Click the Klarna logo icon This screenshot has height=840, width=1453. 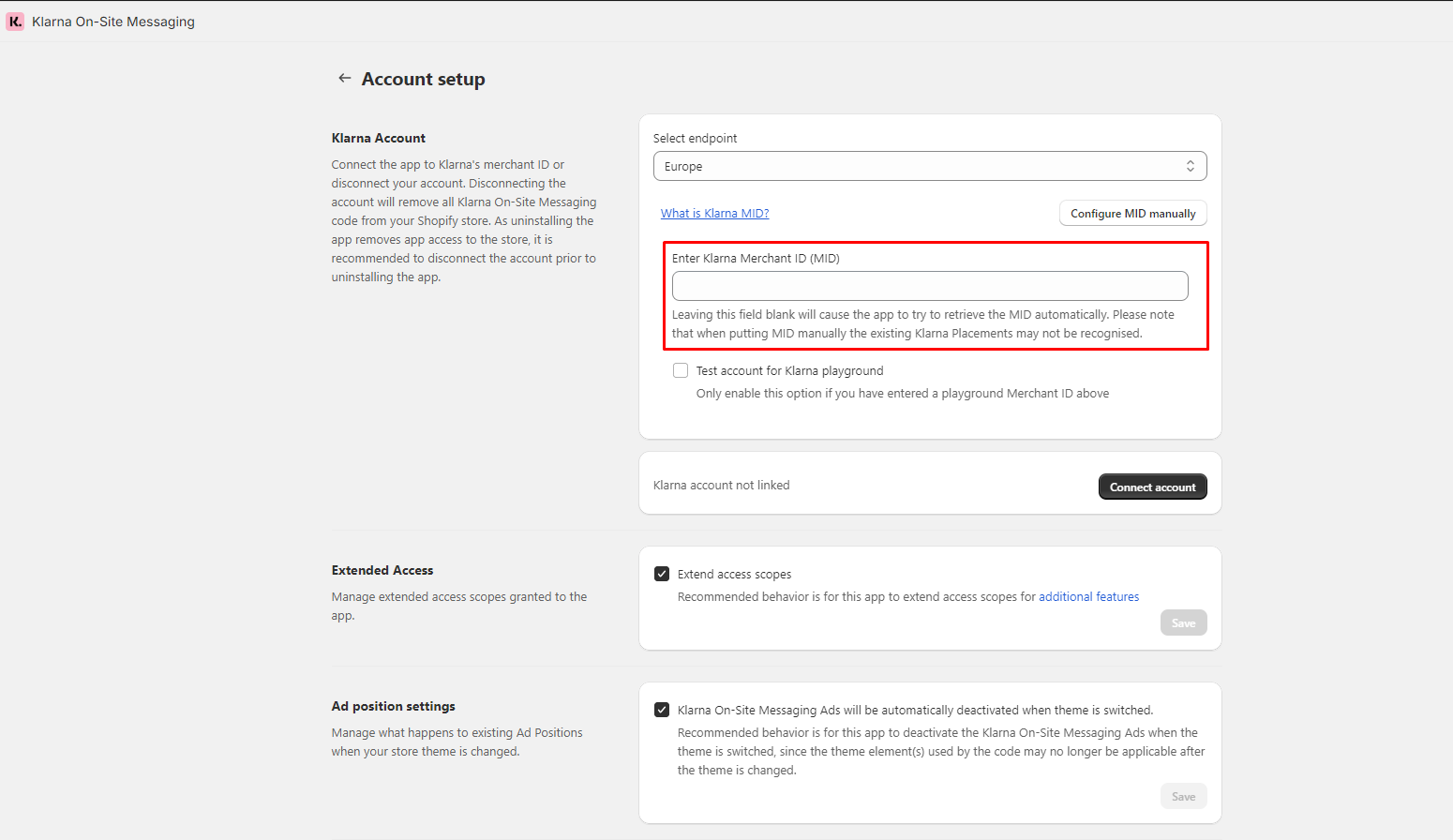coord(15,22)
